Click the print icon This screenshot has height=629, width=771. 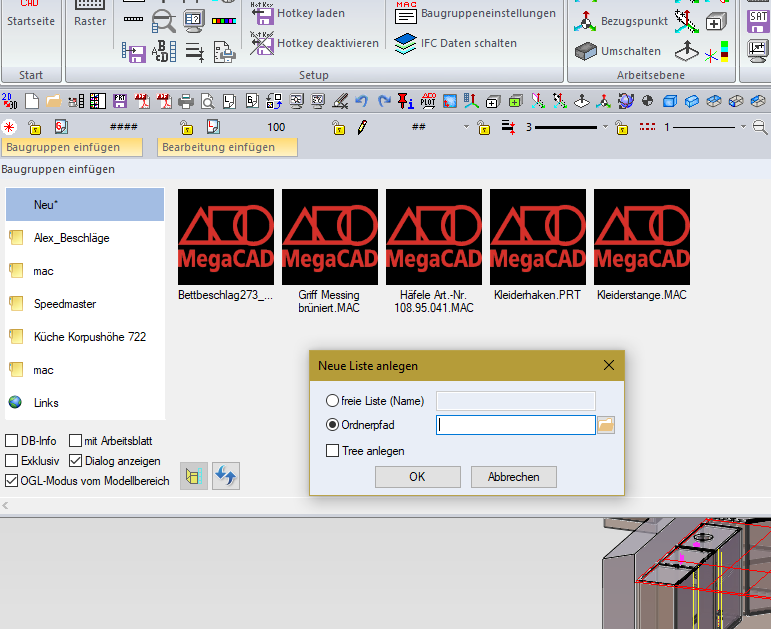tap(186, 101)
